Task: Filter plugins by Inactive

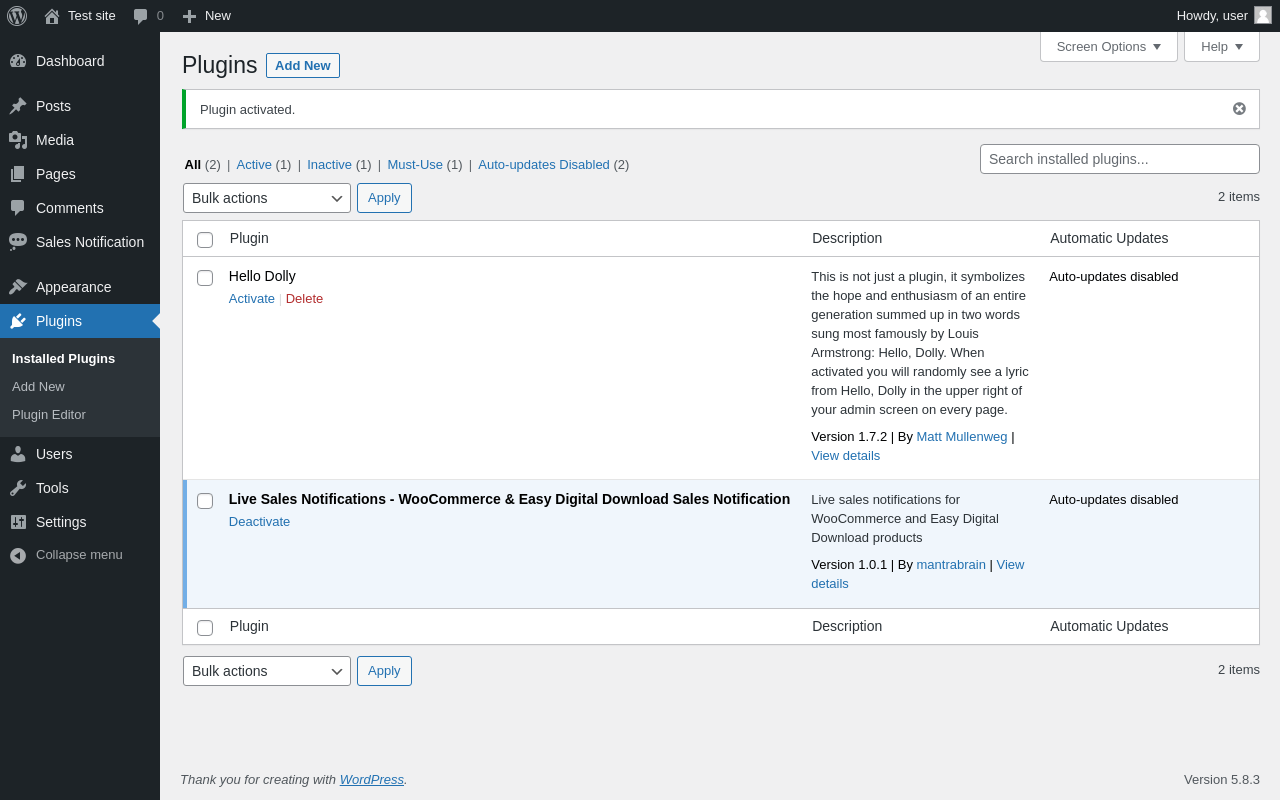Action: point(329,165)
